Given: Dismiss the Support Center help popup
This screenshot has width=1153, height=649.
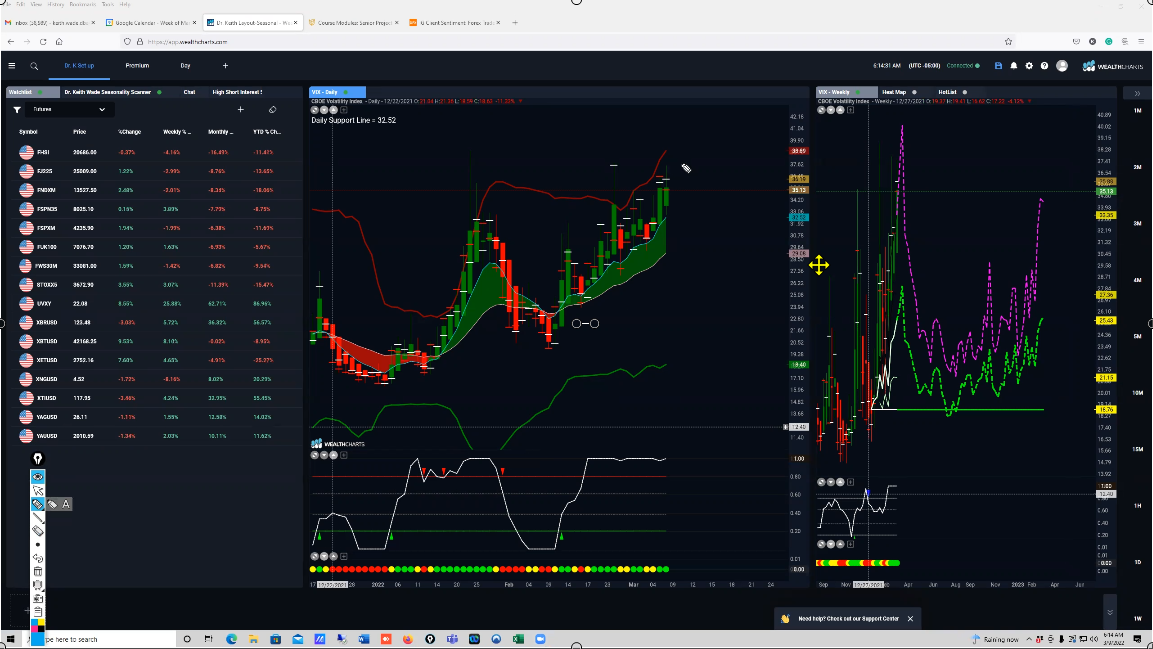Looking at the screenshot, I should click(910, 619).
